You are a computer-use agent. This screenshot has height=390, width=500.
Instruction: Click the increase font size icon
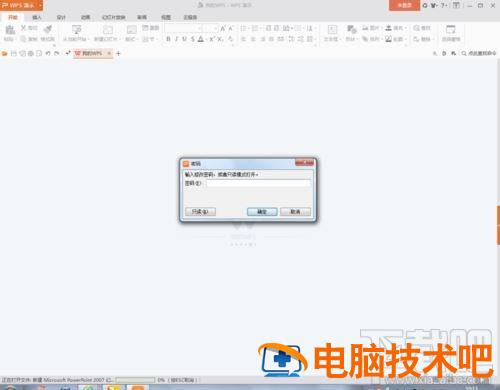point(223,29)
